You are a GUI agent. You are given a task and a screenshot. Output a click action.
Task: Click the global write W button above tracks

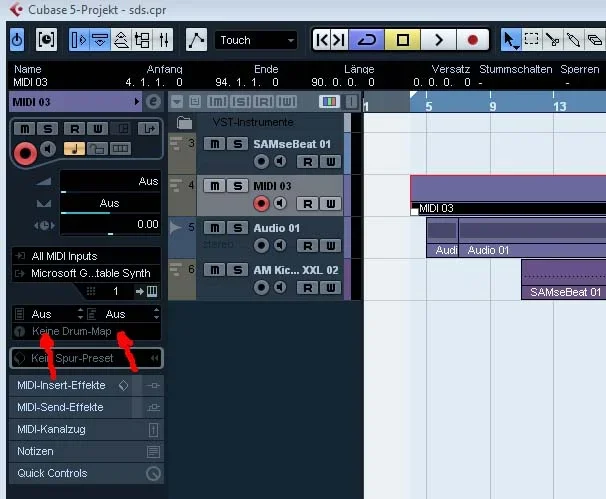(286, 102)
